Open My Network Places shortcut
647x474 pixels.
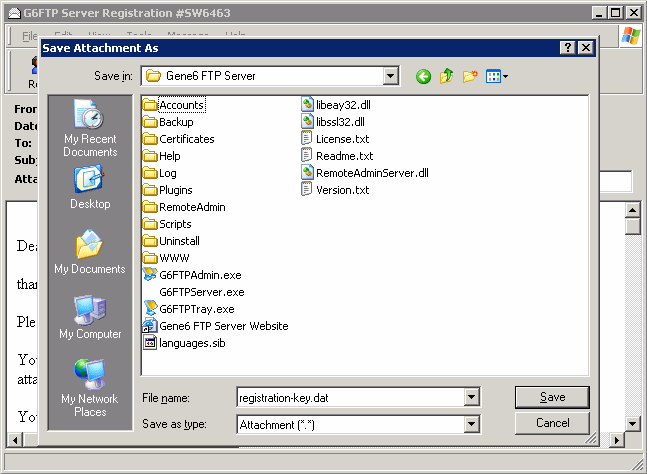[x=90, y=388]
